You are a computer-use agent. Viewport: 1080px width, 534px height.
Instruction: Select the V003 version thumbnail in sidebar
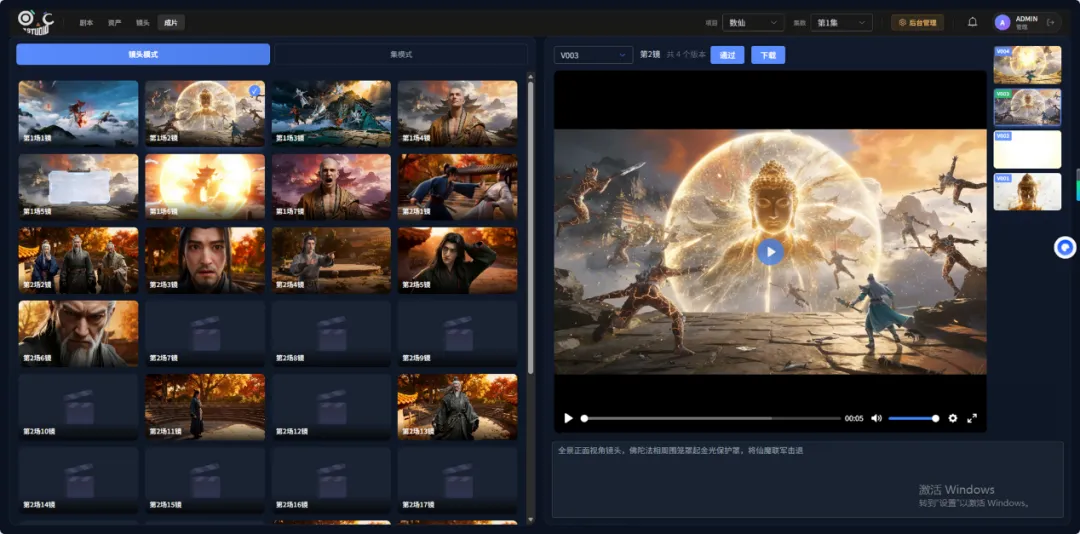(x=1027, y=107)
